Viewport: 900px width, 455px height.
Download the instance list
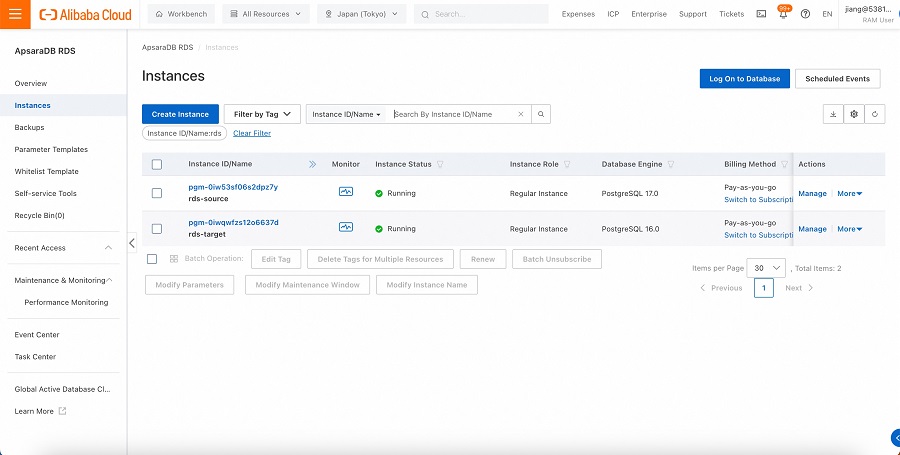(x=832, y=114)
